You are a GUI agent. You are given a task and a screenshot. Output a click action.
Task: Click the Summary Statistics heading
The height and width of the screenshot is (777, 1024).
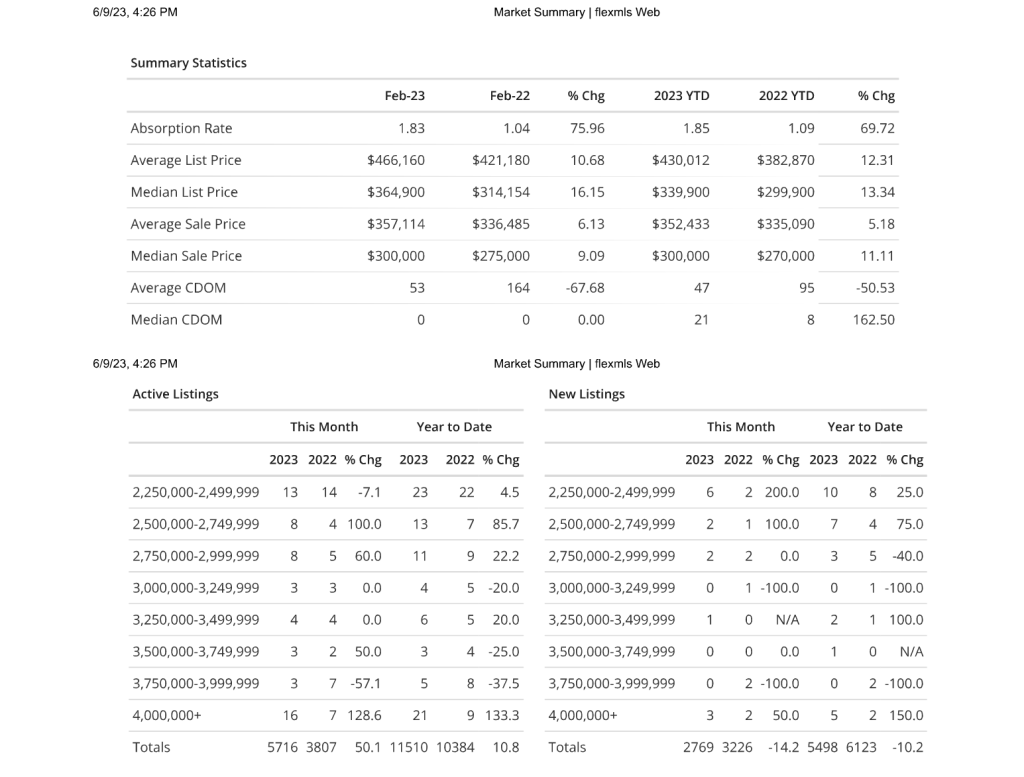point(188,63)
